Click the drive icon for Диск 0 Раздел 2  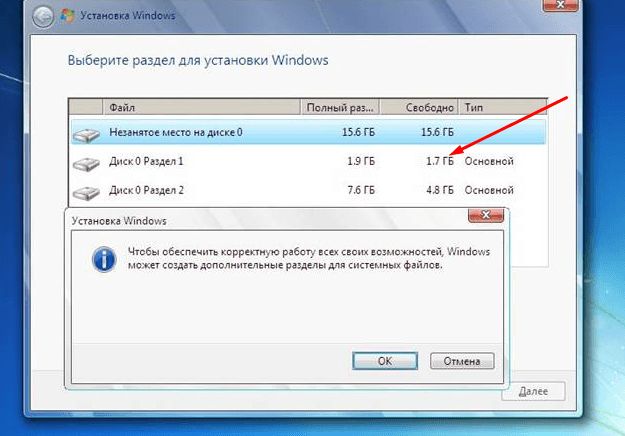pyautogui.click(x=86, y=192)
